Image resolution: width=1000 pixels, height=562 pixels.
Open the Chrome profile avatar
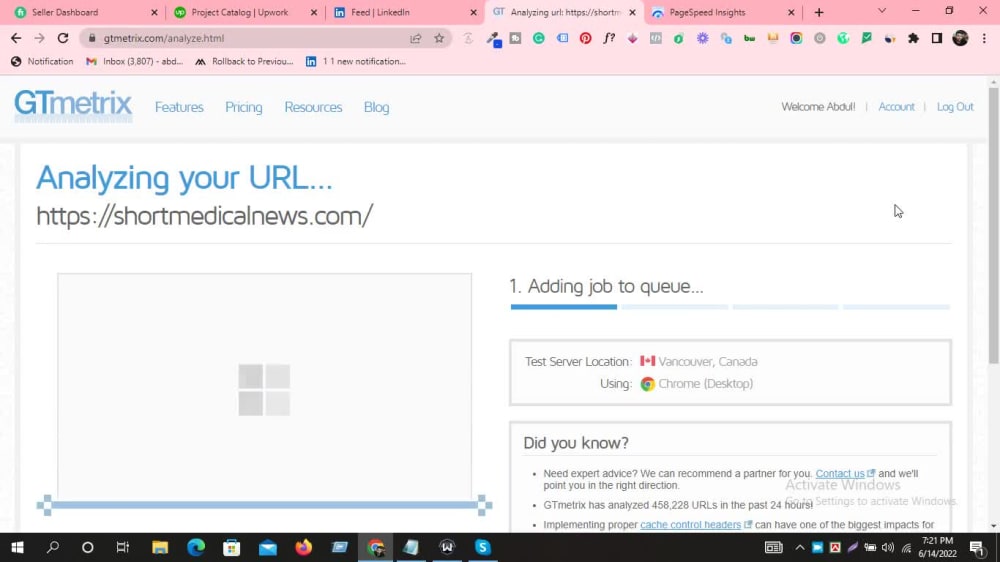point(960,38)
